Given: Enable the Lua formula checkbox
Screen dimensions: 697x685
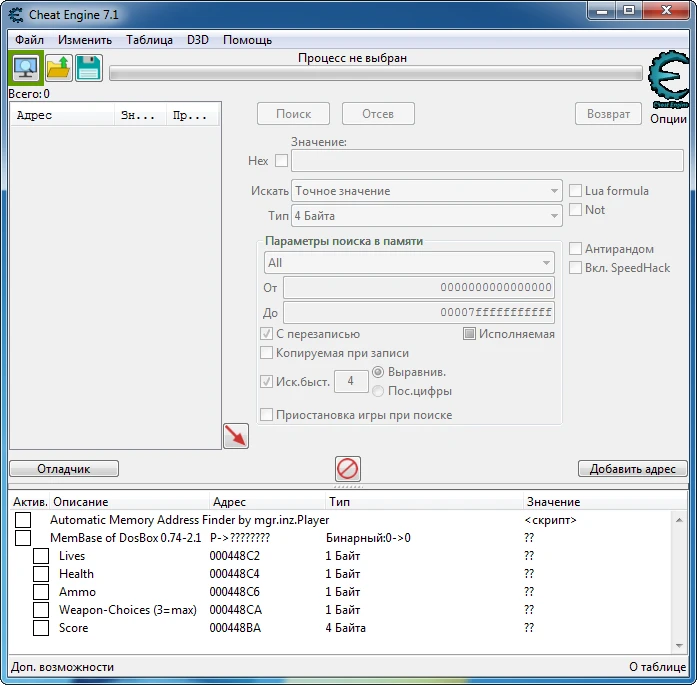Looking at the screenshot, I should pyautogui.click(x=576, y=191).
